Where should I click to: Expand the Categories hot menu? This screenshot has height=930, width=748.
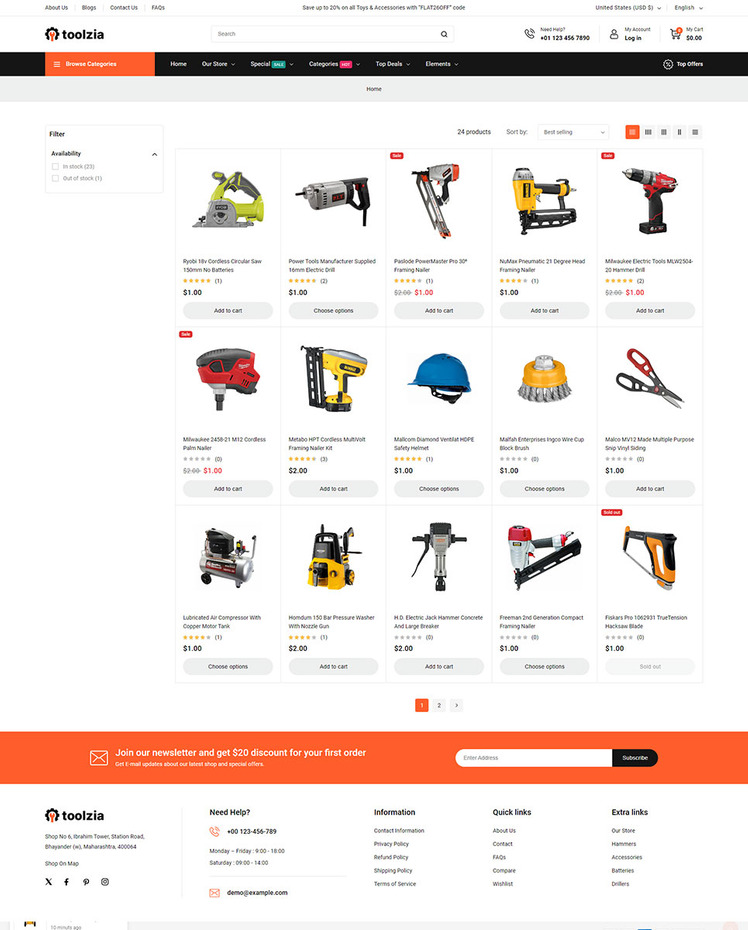click(334, 64)
